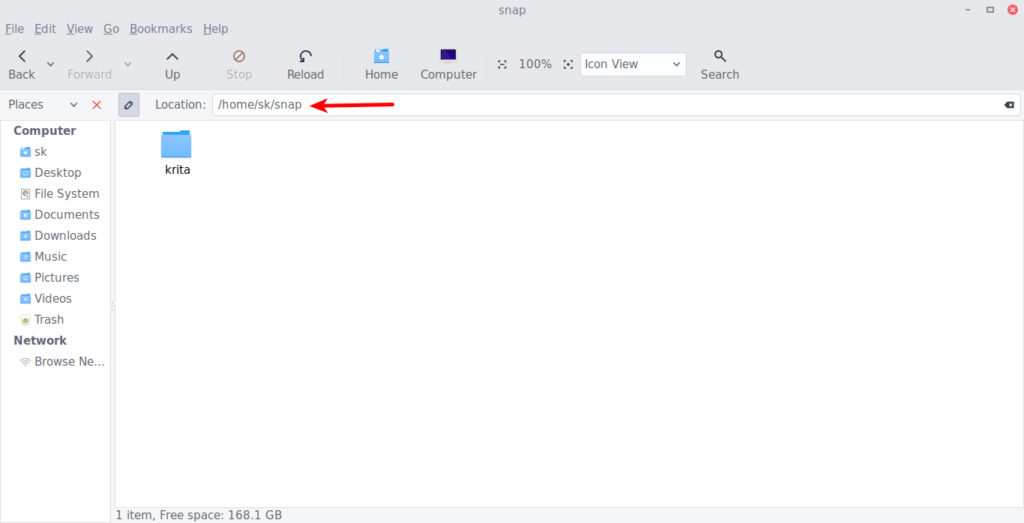Maximize the snap window
This screenshot has width=1024, height=523.
(x=990, y=10)
